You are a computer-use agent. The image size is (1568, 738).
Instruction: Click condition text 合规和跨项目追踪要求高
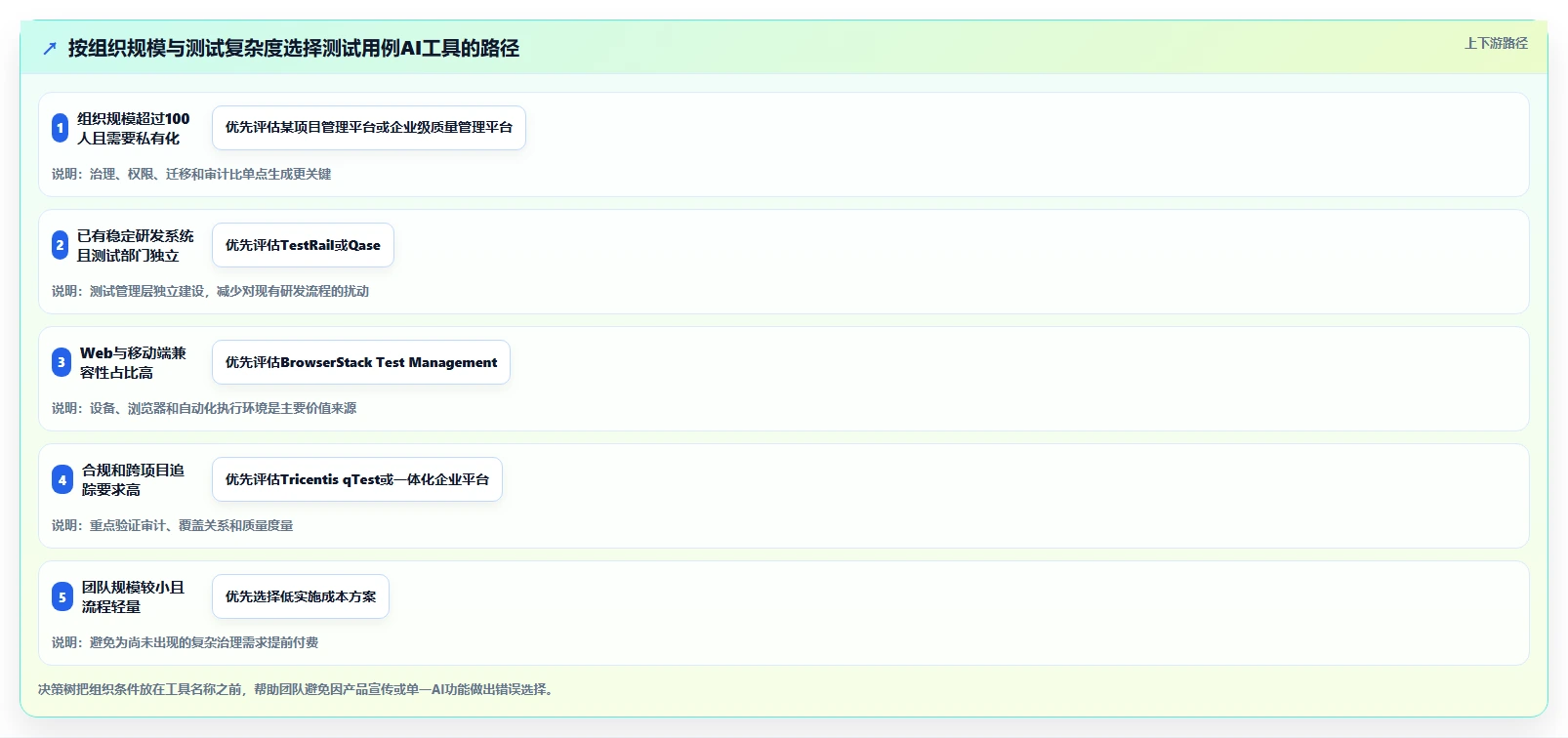point(133,479)
